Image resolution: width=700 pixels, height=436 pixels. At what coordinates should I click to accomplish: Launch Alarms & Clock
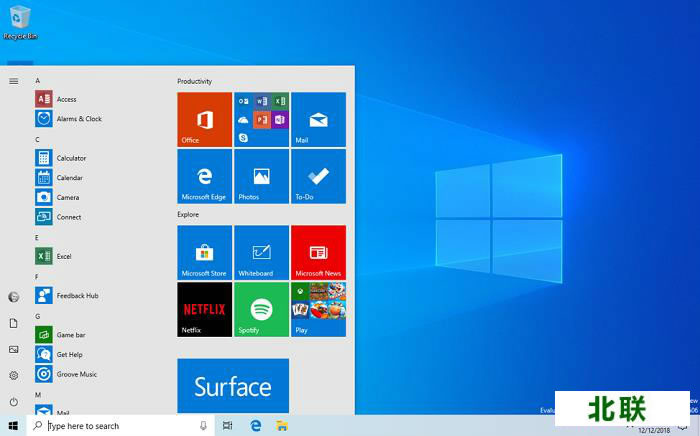(78, 119)
